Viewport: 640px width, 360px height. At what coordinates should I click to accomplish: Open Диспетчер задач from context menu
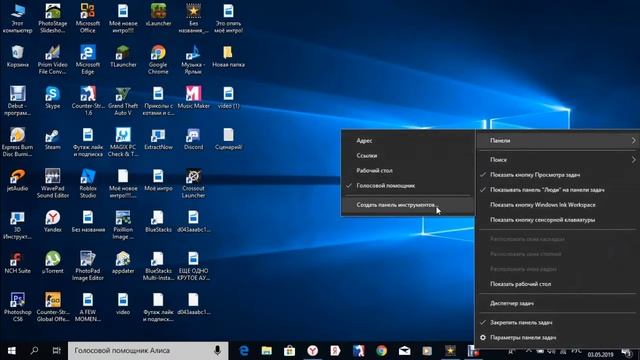[557, 303]
